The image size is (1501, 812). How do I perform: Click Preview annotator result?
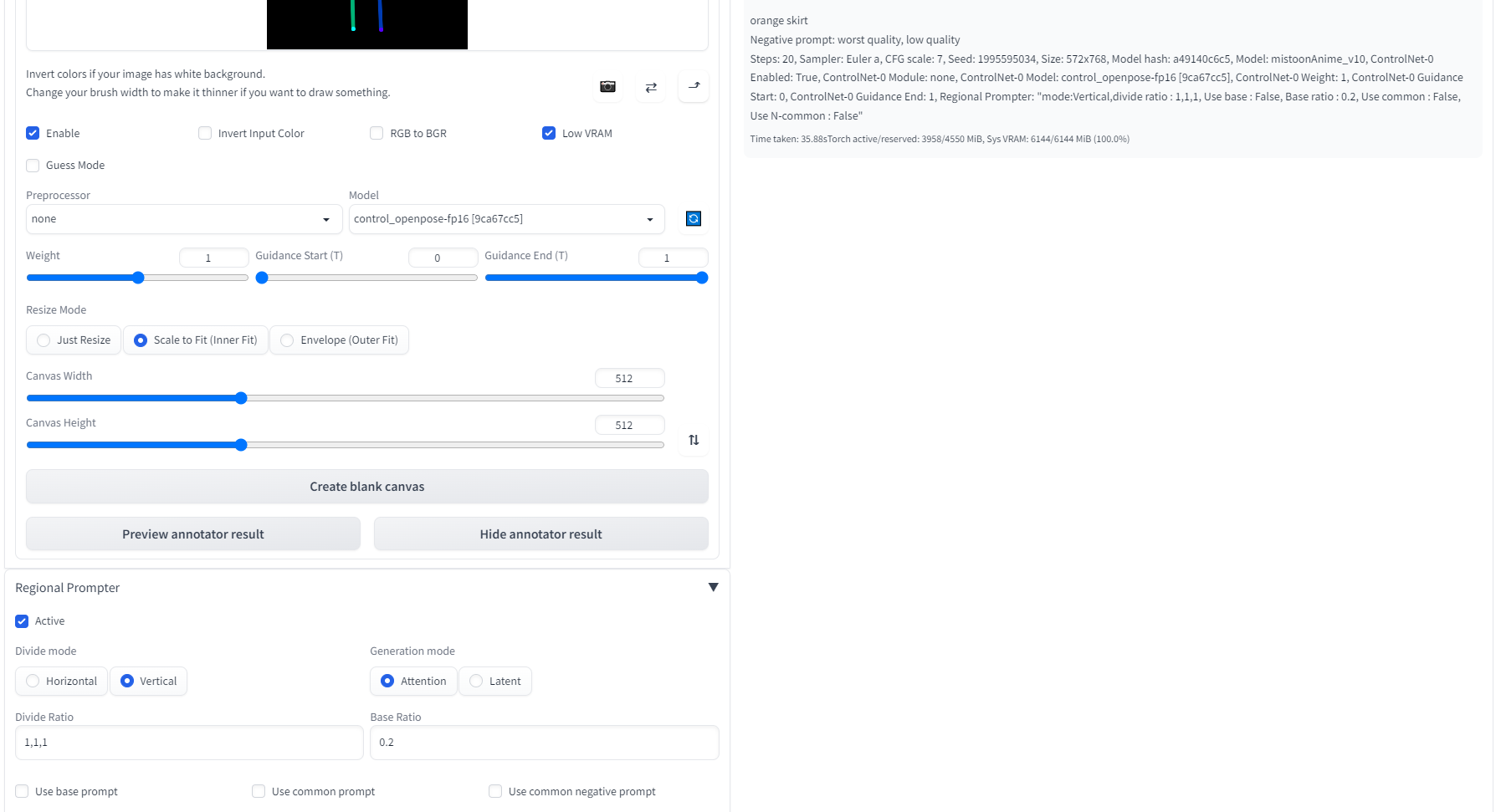[192, 534]
